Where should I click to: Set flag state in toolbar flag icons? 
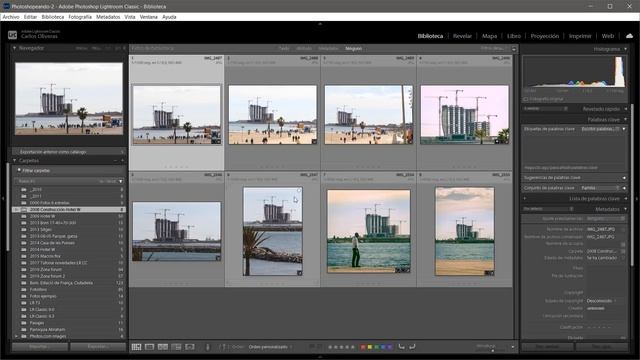316,347
